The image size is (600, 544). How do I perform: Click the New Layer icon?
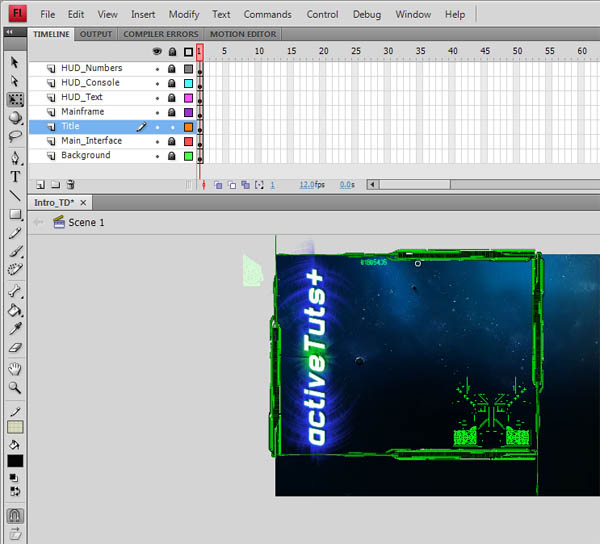pos(40,185)
